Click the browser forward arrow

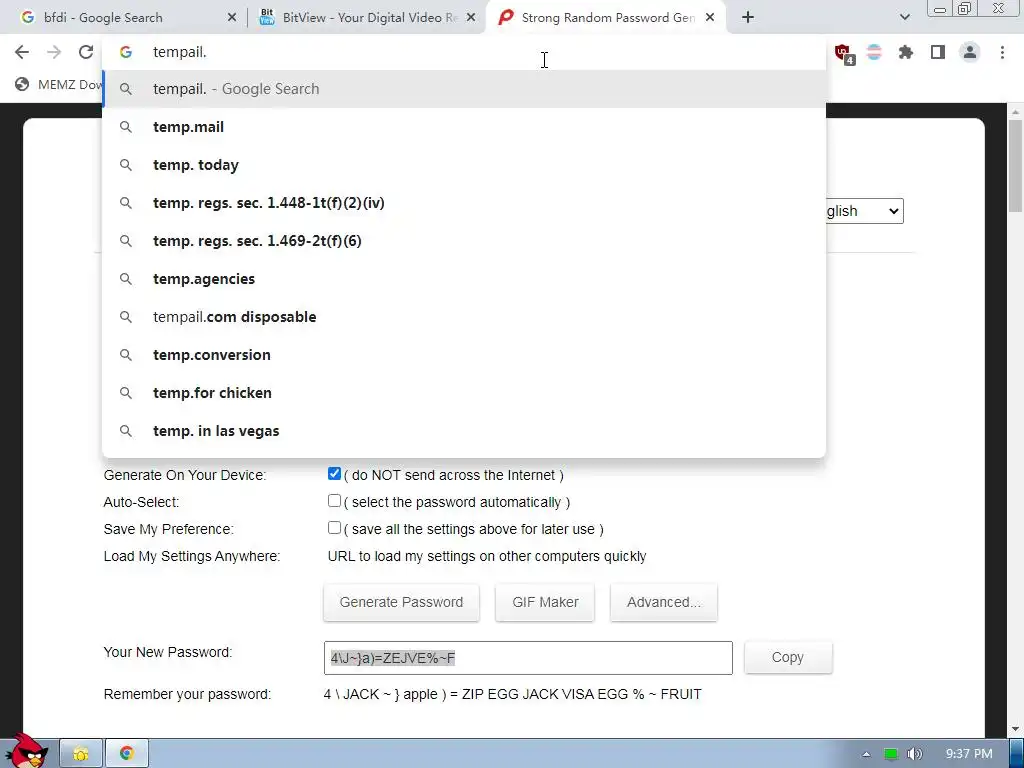point(54,52)
